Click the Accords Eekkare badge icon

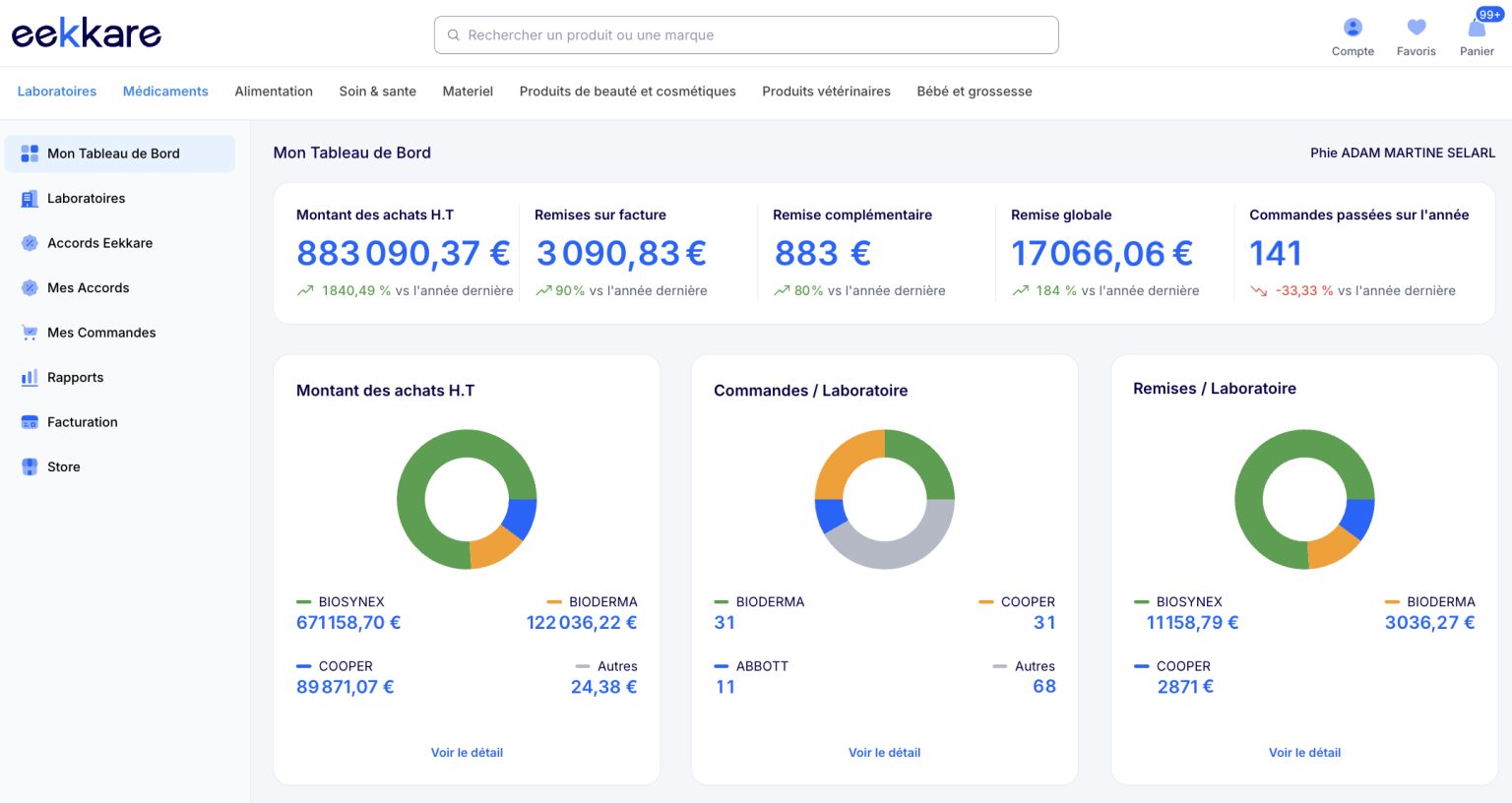[x=30, y=243]
